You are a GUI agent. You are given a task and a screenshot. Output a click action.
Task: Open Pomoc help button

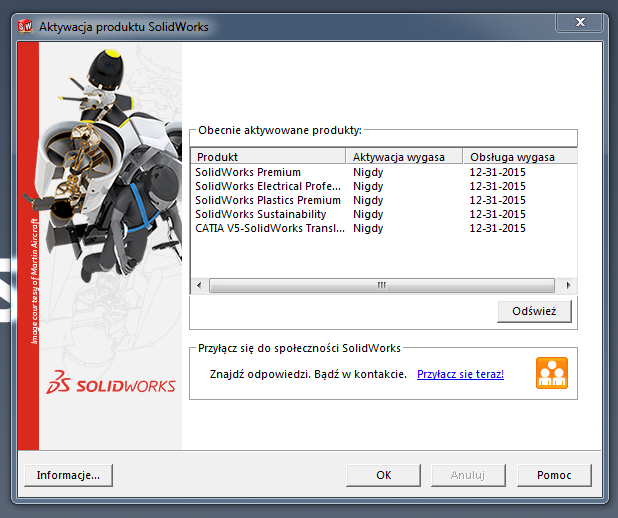coord(554,475)
